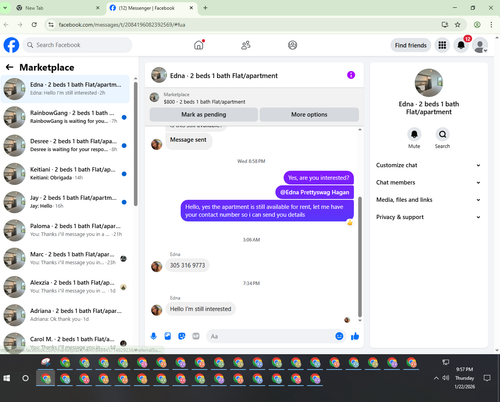This screenshot has width=500, height=402.
Task: Open Keitiani conversation in the list
Action: coord(65,174)
